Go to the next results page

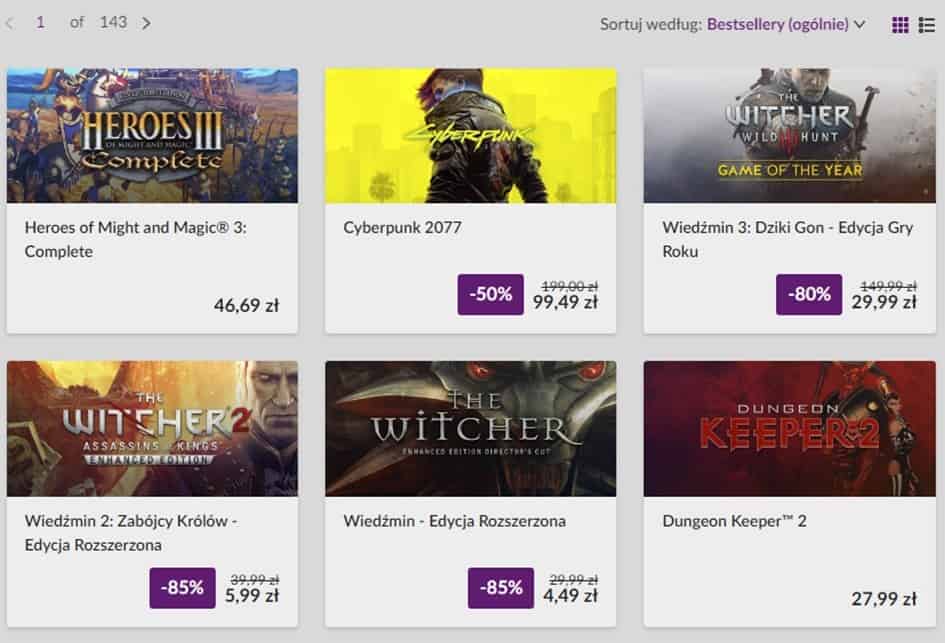tap(146, 23)
